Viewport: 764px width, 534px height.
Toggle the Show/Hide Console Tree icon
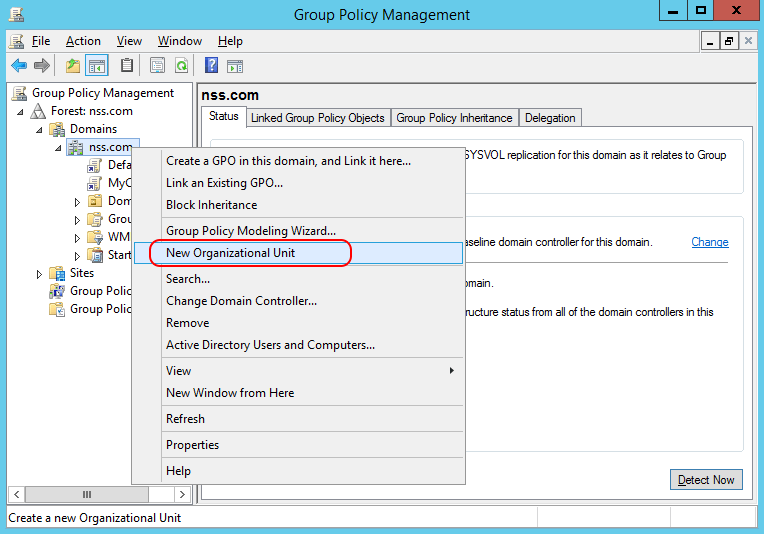[x=97, y=66]
